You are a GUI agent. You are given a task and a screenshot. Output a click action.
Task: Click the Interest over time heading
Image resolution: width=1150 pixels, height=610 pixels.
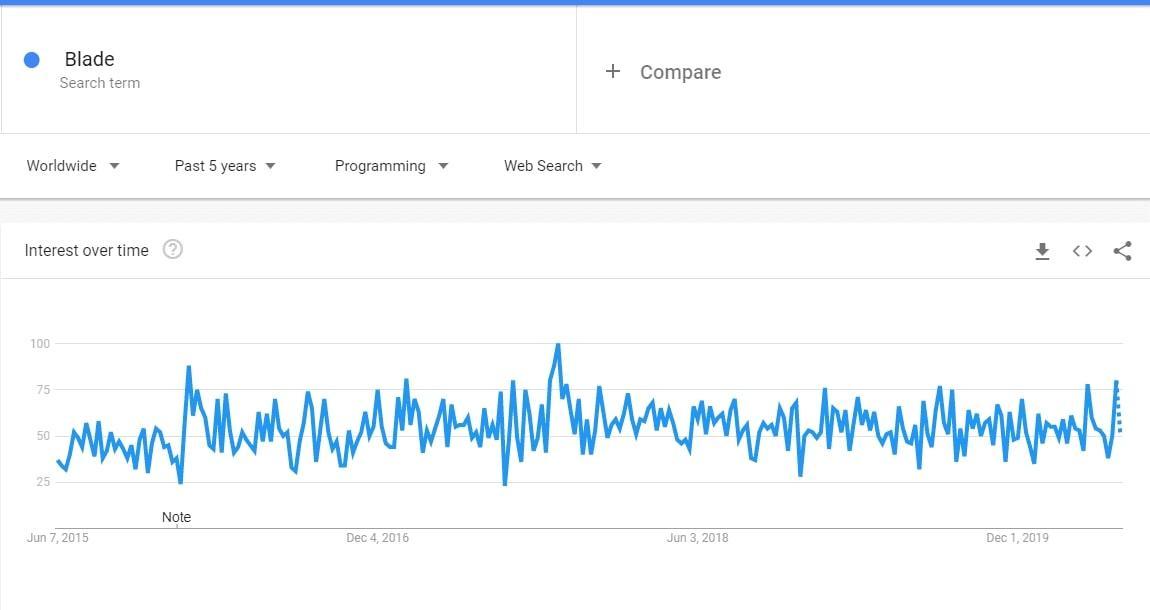pyautogui.click(x=86, y=251)
